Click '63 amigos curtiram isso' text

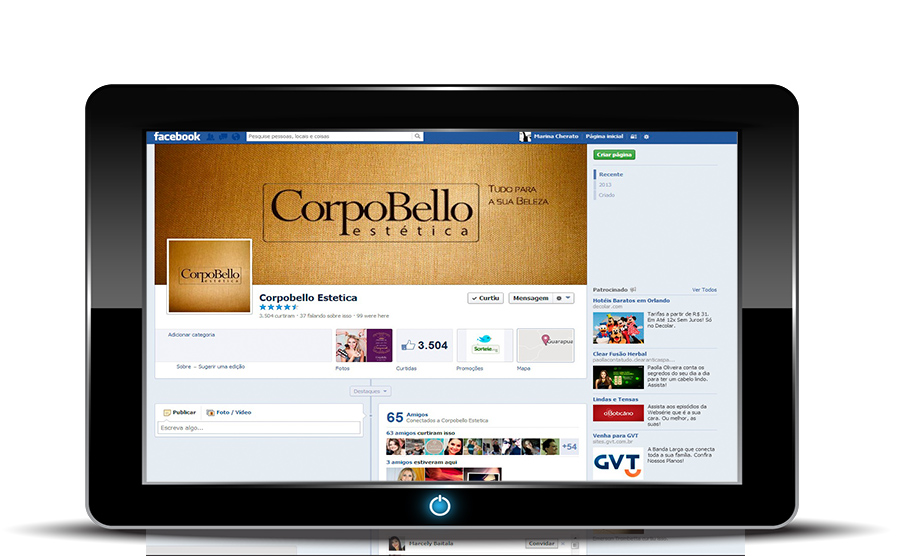(420, 433)
